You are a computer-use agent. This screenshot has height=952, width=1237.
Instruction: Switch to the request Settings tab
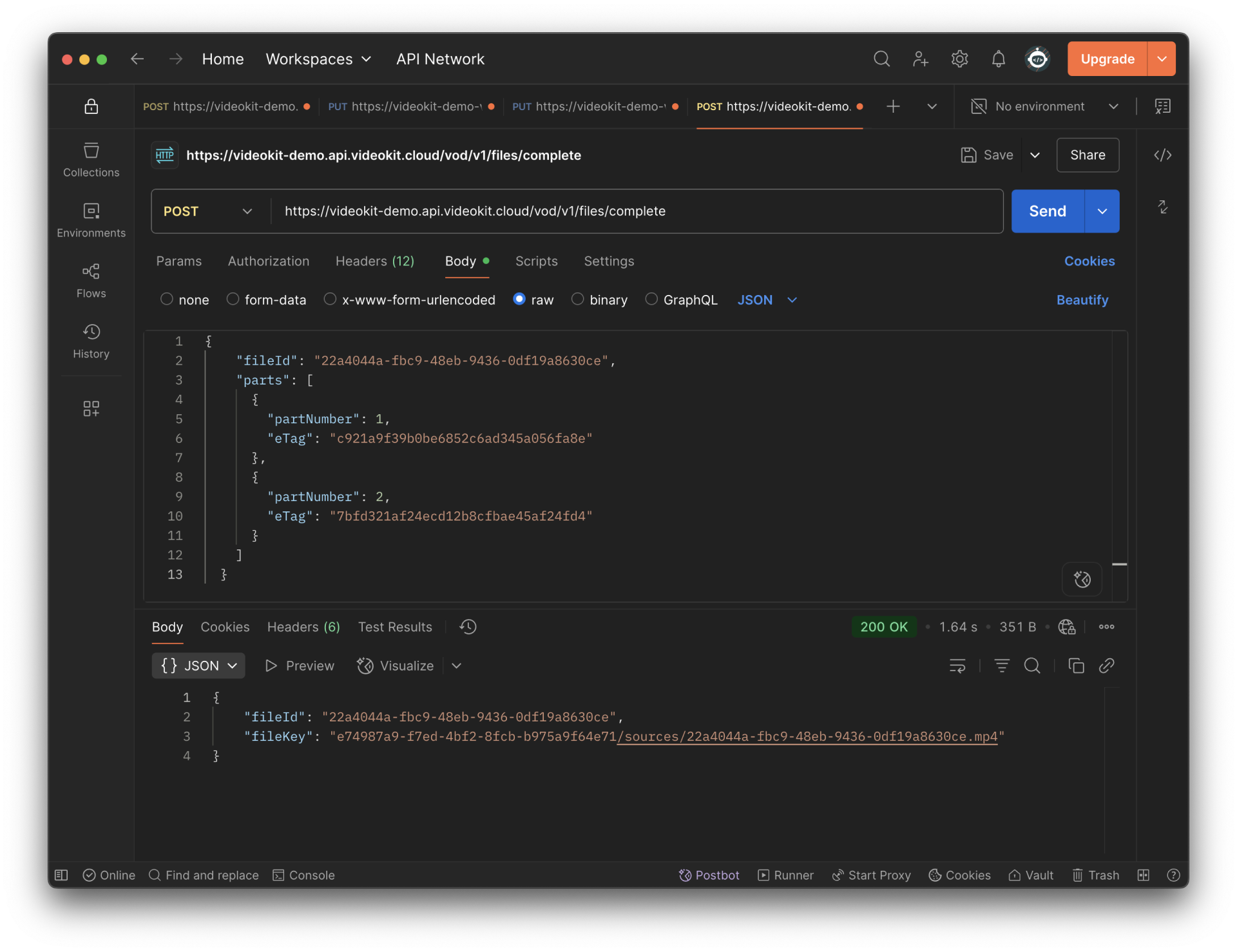tap(609, 261)
